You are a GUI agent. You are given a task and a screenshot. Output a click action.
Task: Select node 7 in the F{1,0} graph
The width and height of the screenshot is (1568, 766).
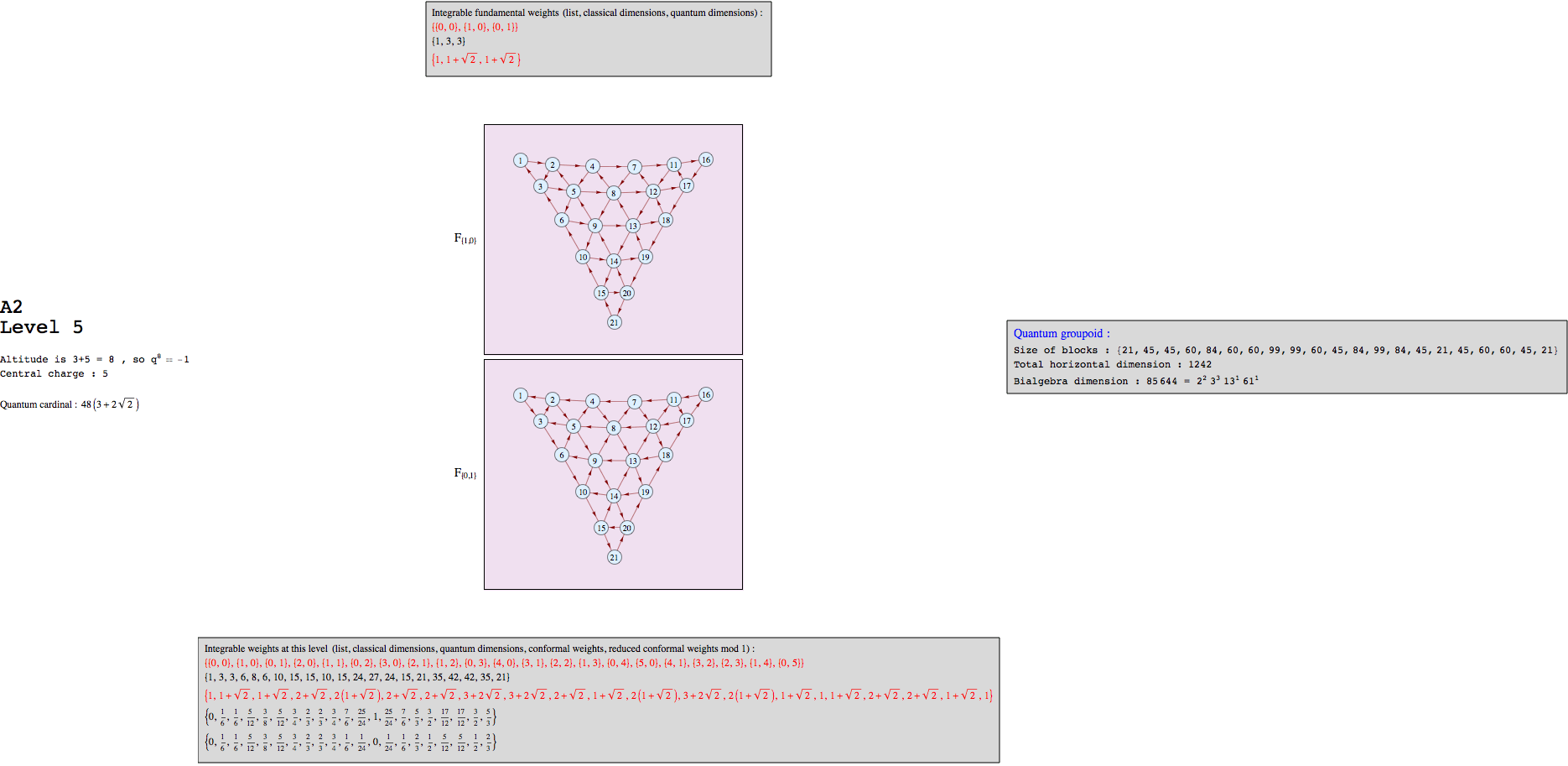(x=635, y=167)
